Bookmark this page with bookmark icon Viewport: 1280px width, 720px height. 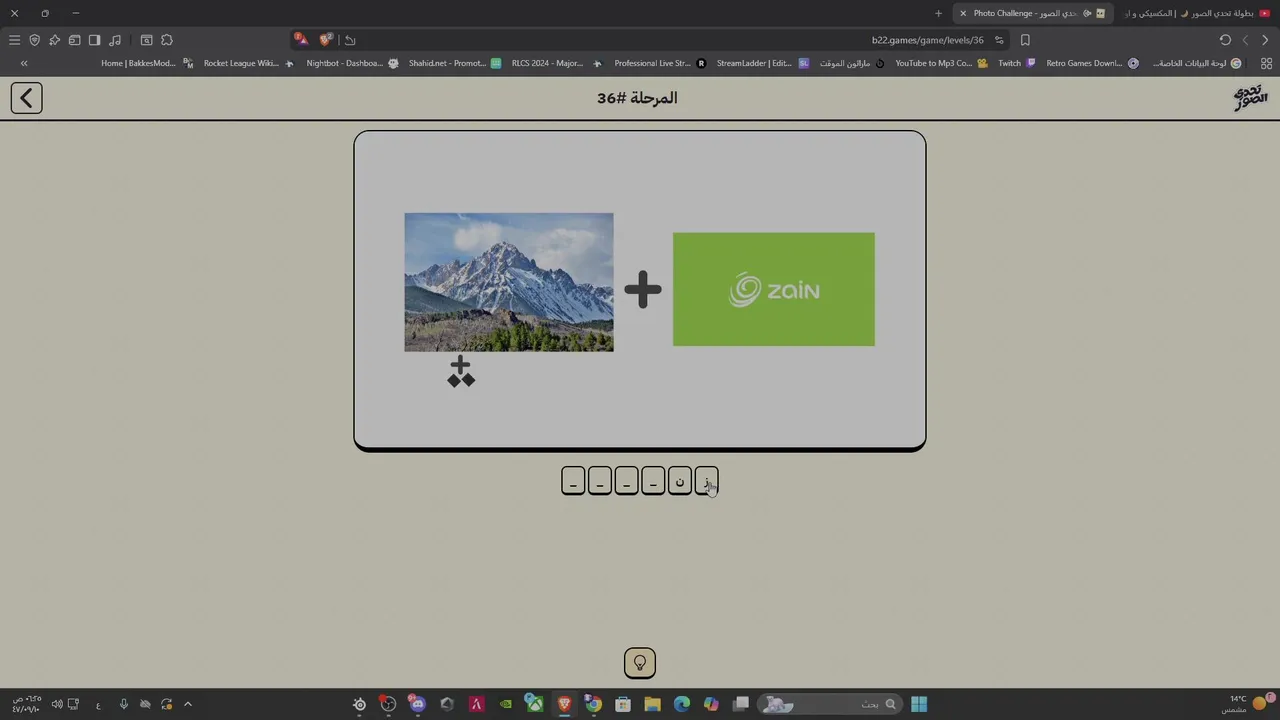(1025, 40)
